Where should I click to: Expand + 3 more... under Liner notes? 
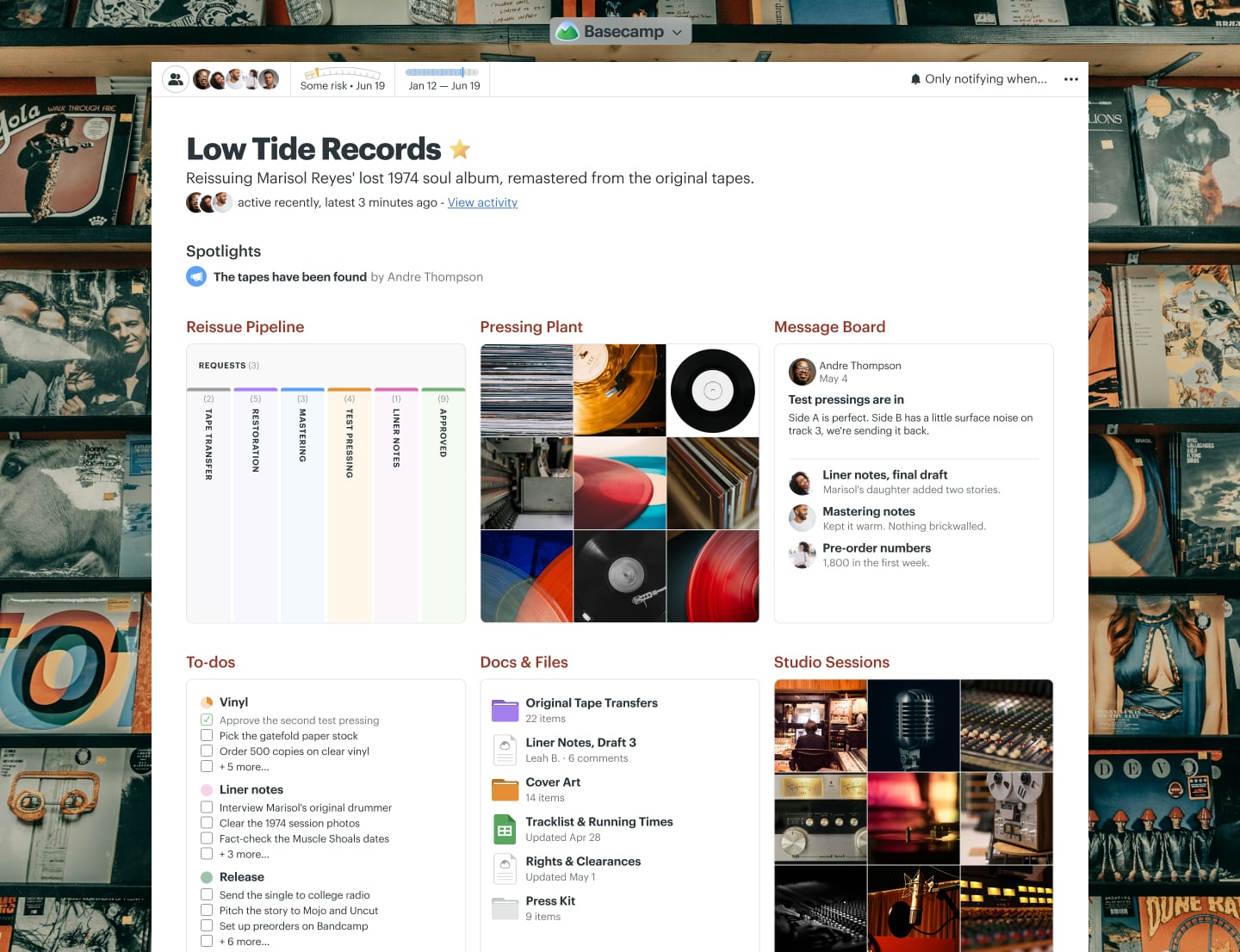pyautogui.click(x=244, y=855)
